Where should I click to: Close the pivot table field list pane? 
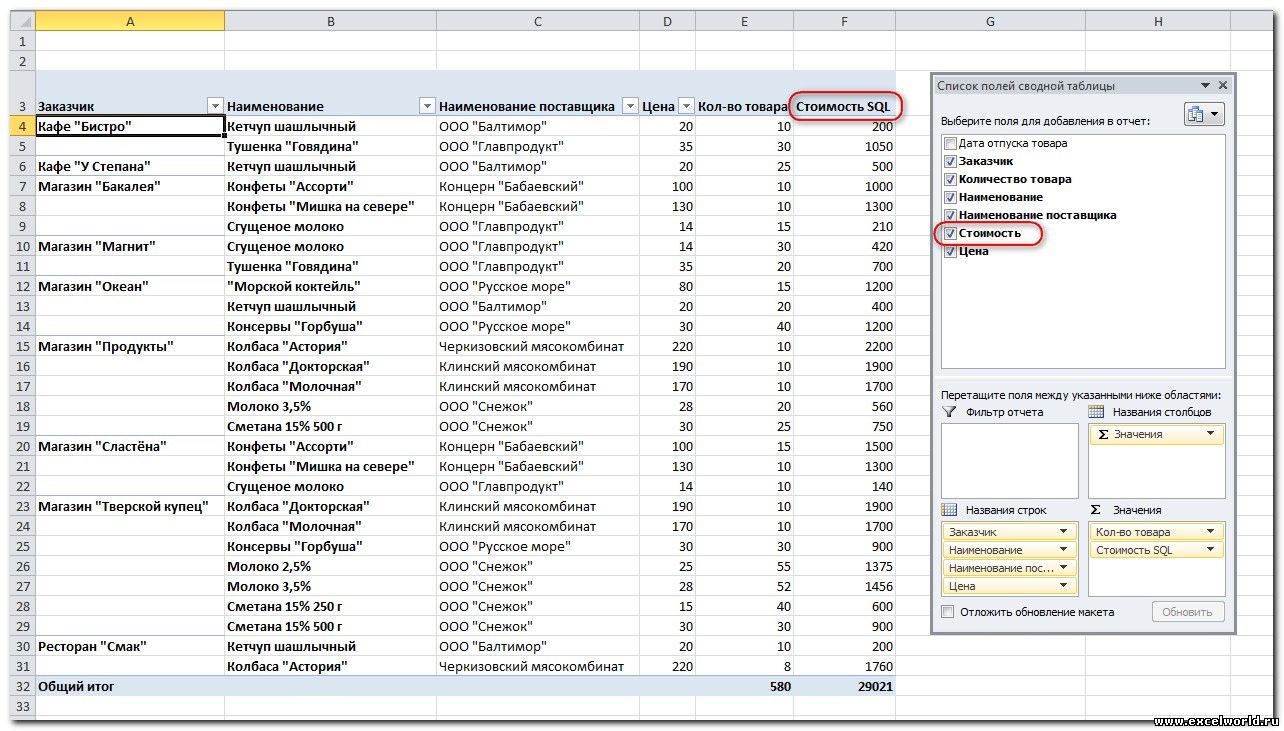click(x=1223, y=86)
